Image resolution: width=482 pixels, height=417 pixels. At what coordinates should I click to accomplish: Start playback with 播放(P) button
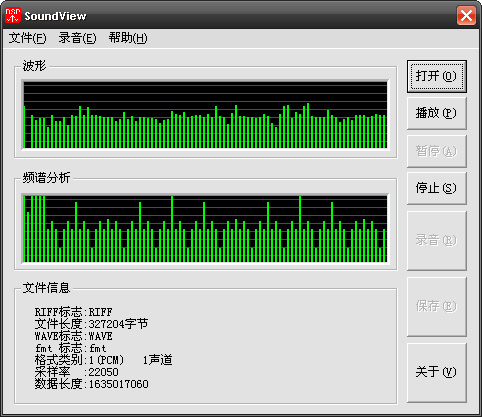pos(436,113)
